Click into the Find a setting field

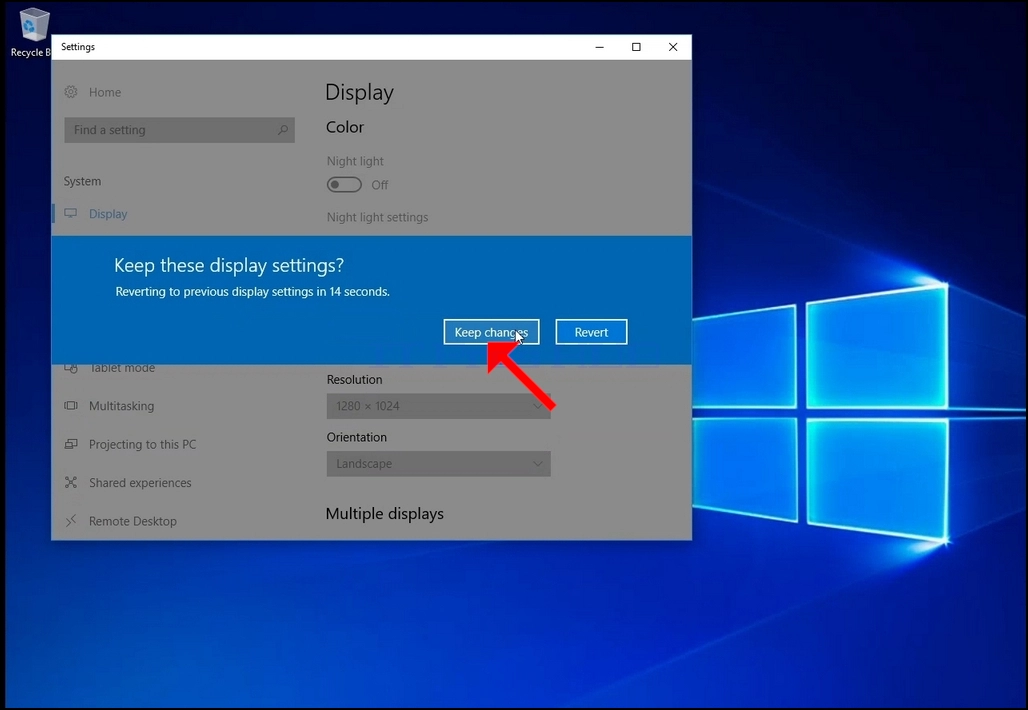pos(179,130)
